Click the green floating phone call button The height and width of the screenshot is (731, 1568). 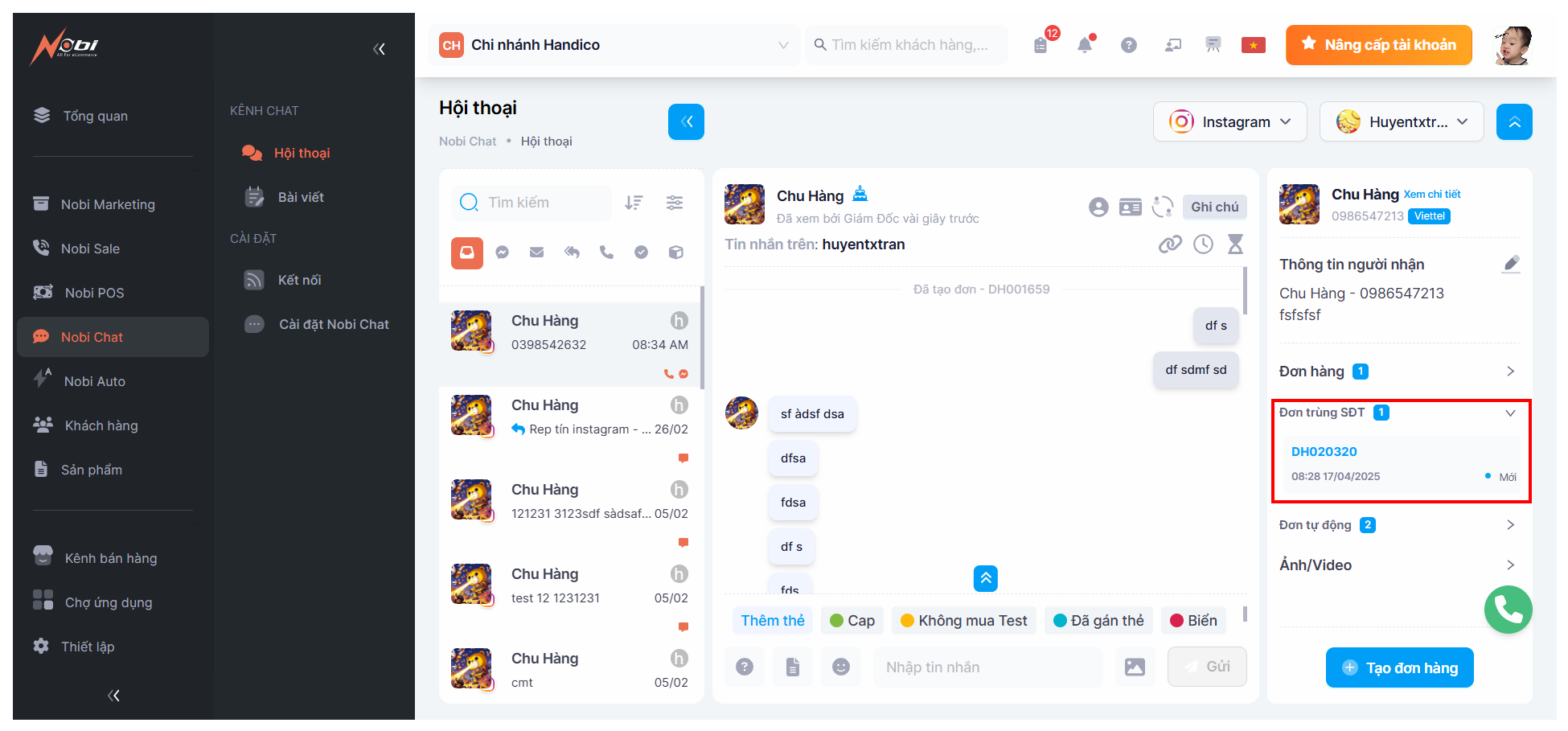click(x=1508, y=610)
